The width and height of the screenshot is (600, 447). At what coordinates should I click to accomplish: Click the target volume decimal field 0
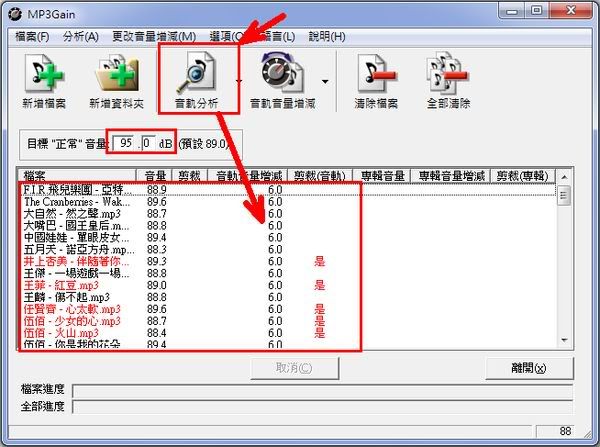click(148, 143)
